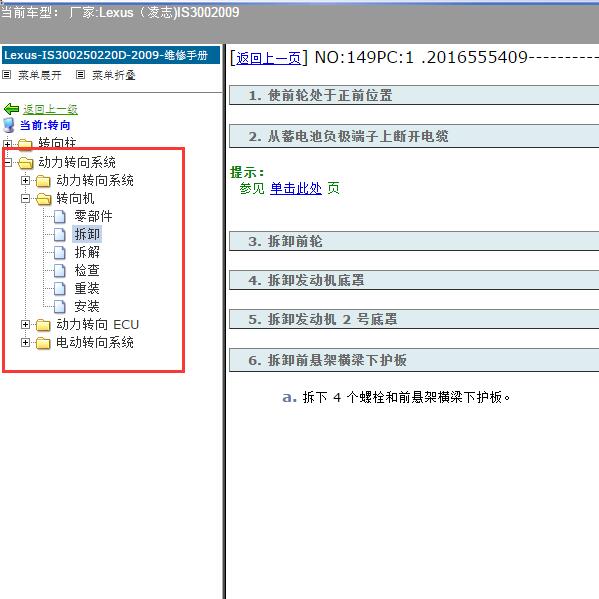Viewport: 599px width, 599px height.
Task: Click 菜单折叠 to collapse the menu
Action: [x=114, y=75]
